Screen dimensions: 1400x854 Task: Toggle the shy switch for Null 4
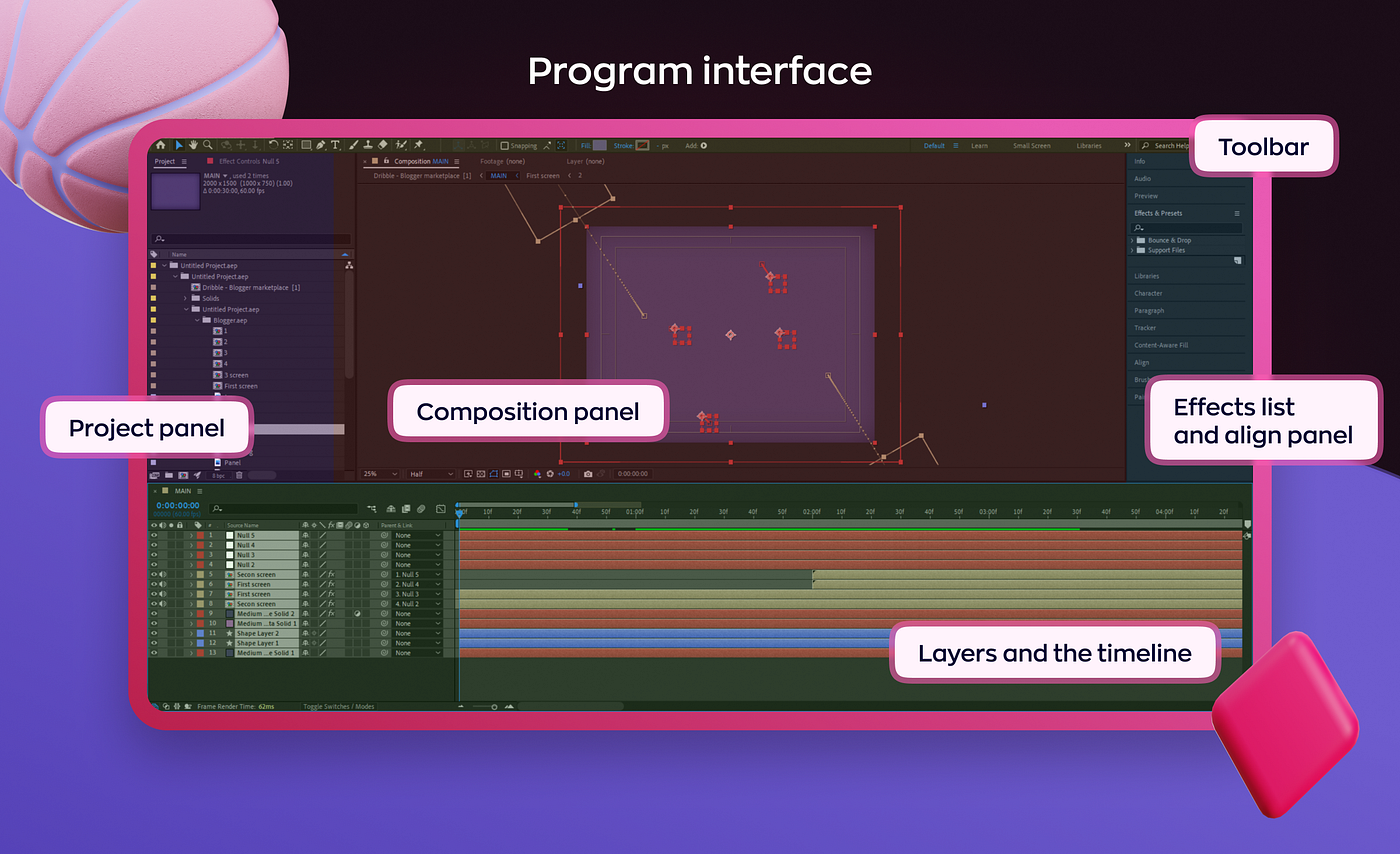point(305,545)
